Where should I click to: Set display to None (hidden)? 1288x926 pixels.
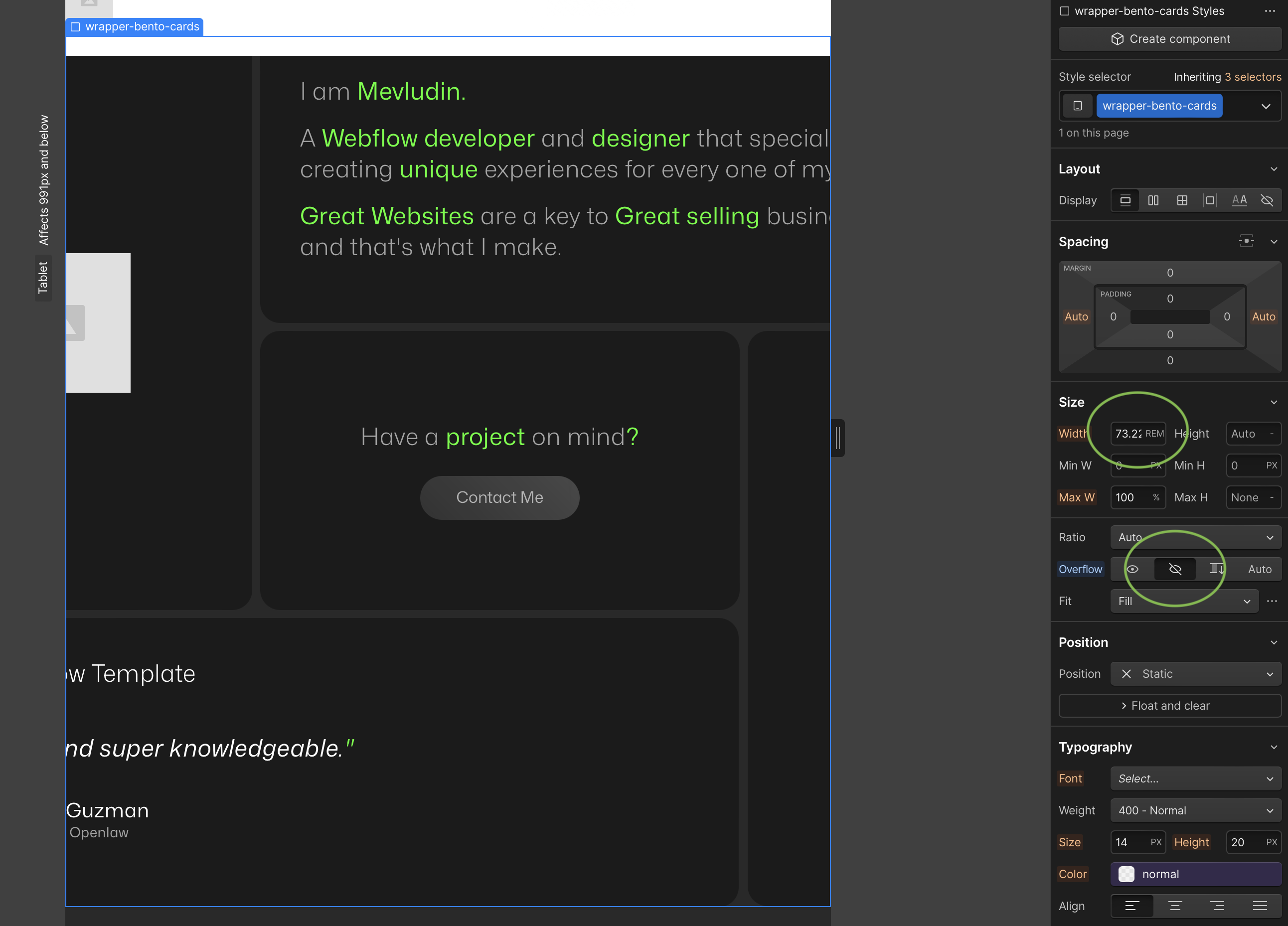[1267, 200]
